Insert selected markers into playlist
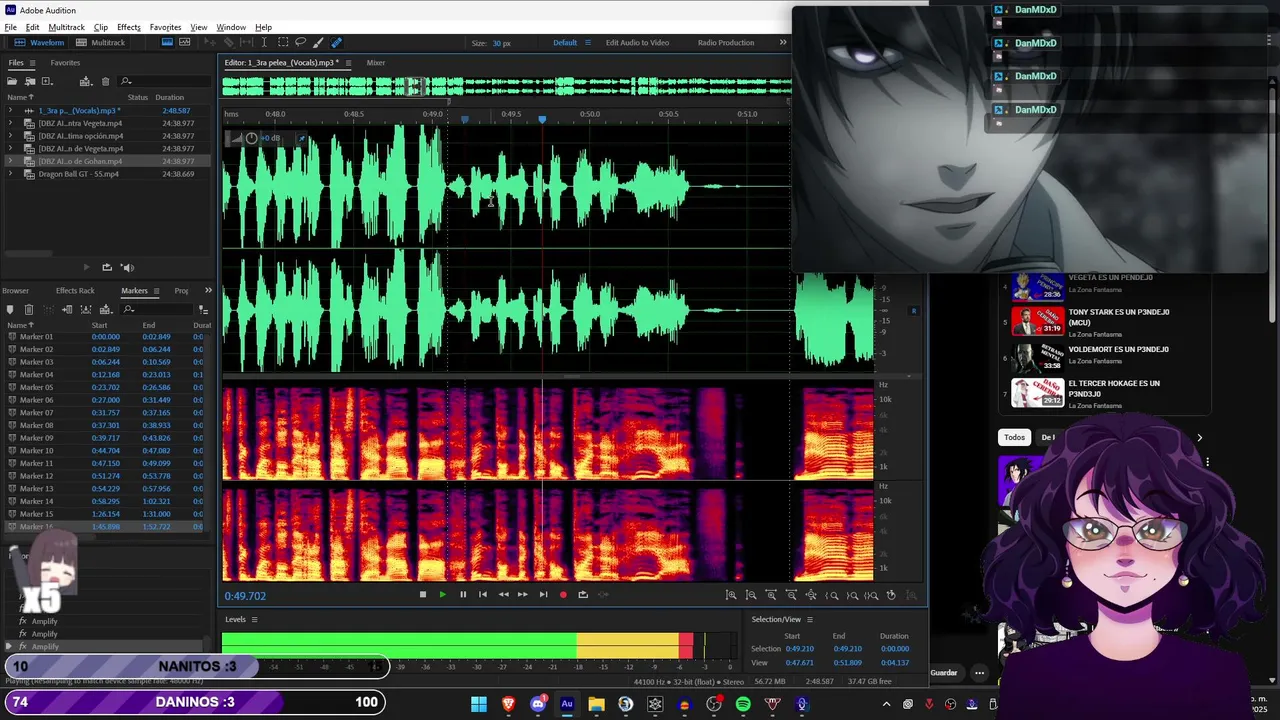The height and width of the screenshot is (720, 1280). click(67, 309)
